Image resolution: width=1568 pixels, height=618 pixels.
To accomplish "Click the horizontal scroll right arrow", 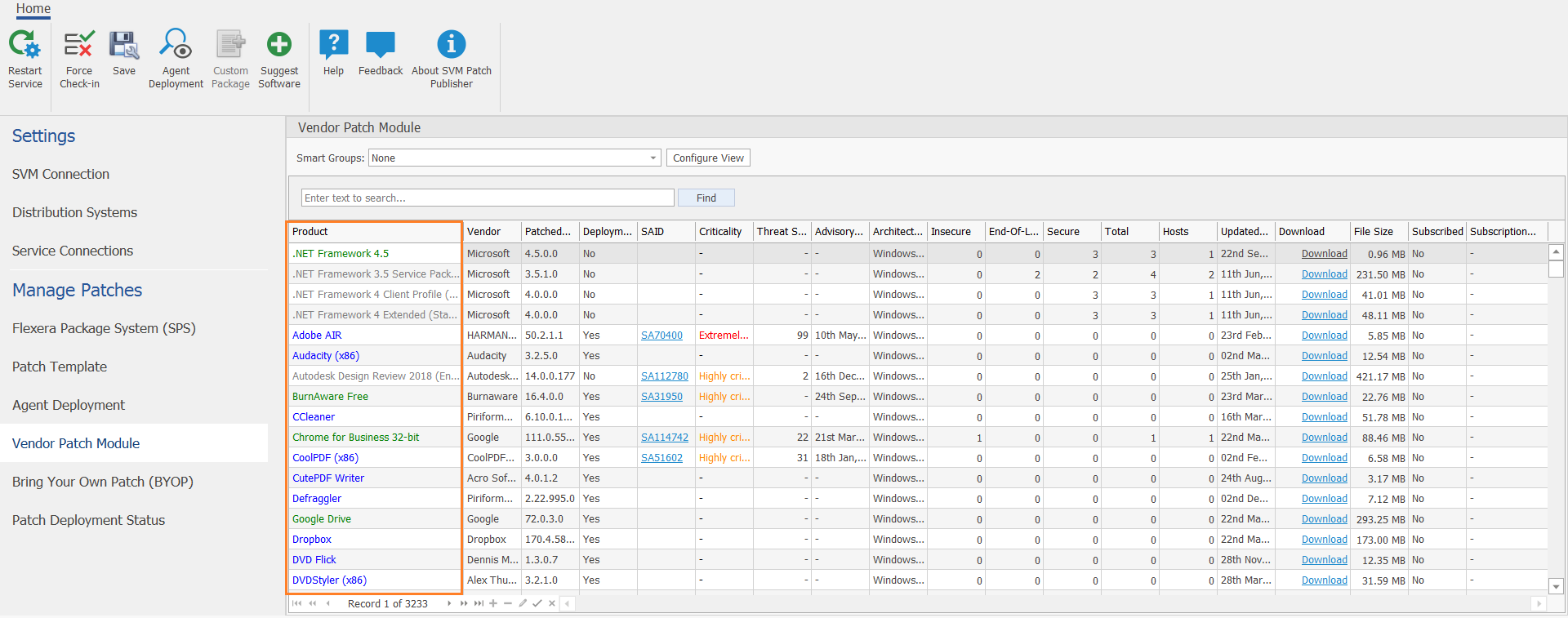I will (1539, 603).
